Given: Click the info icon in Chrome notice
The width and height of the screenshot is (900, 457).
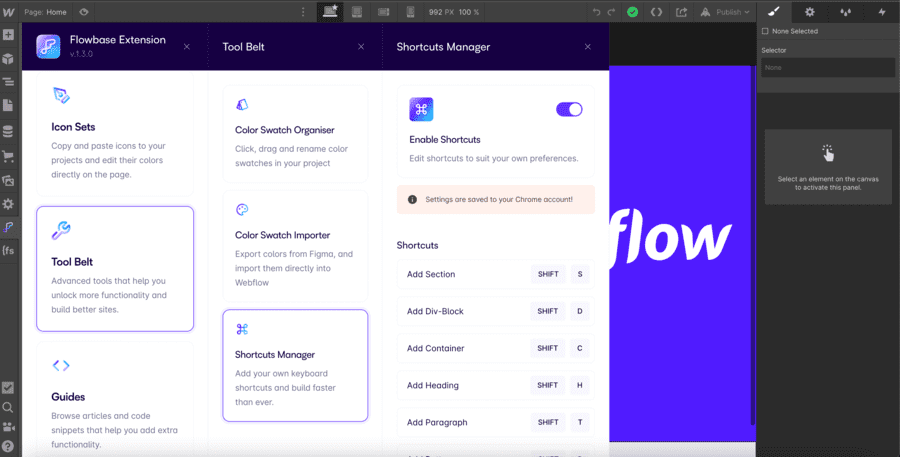Looking at the screenshot, I should point(412,199).
